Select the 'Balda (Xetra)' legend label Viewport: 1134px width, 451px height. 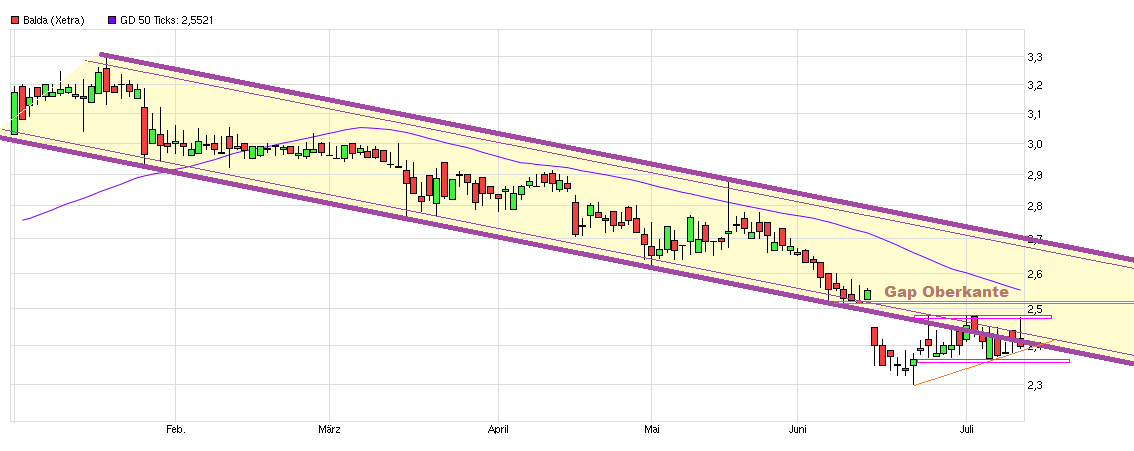click(54, 21)
